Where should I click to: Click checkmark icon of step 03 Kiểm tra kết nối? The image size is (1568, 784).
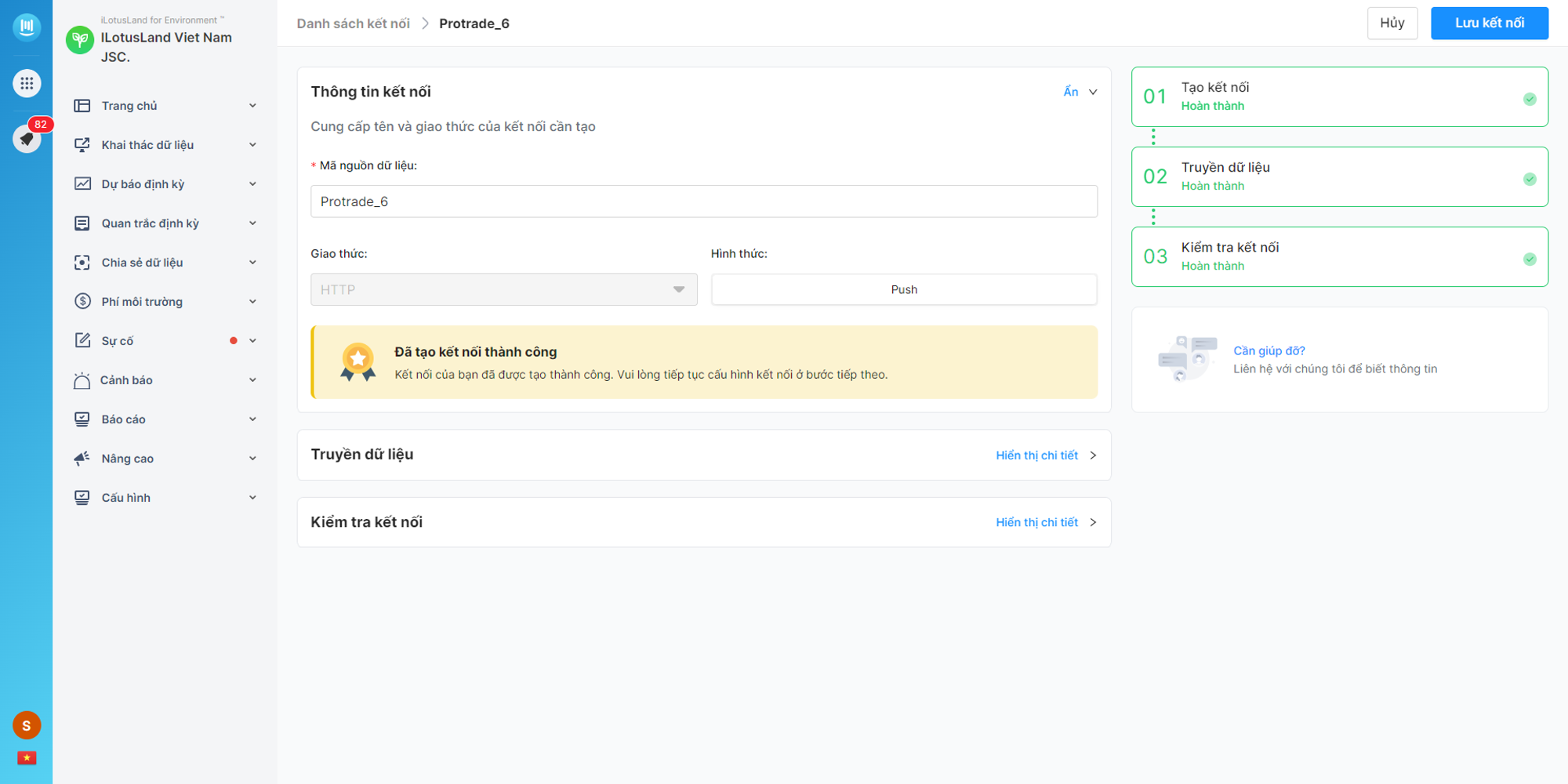click(1530, 259)
